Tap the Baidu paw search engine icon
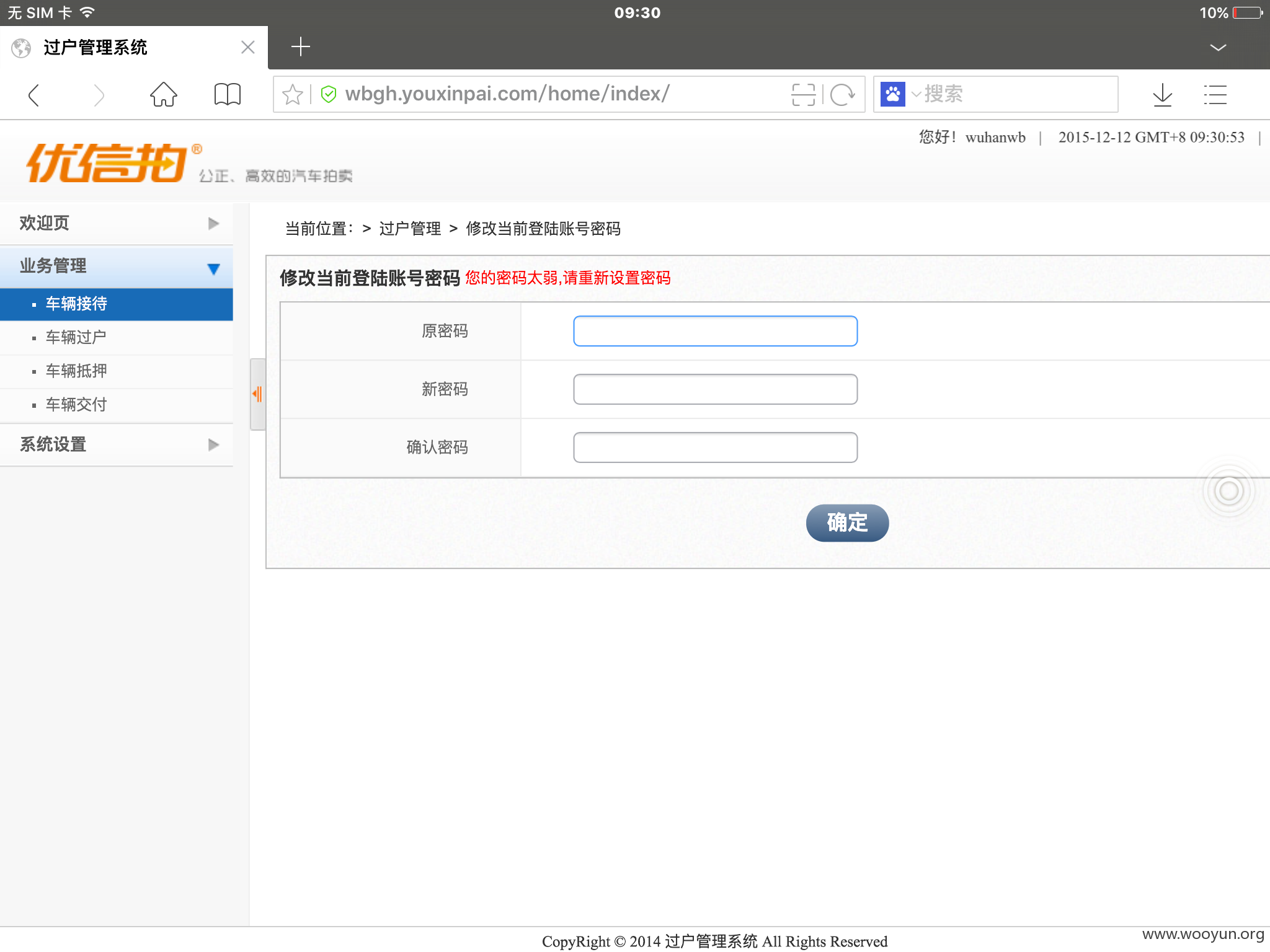The image size is (1270, 952). [x=893, y=94]
